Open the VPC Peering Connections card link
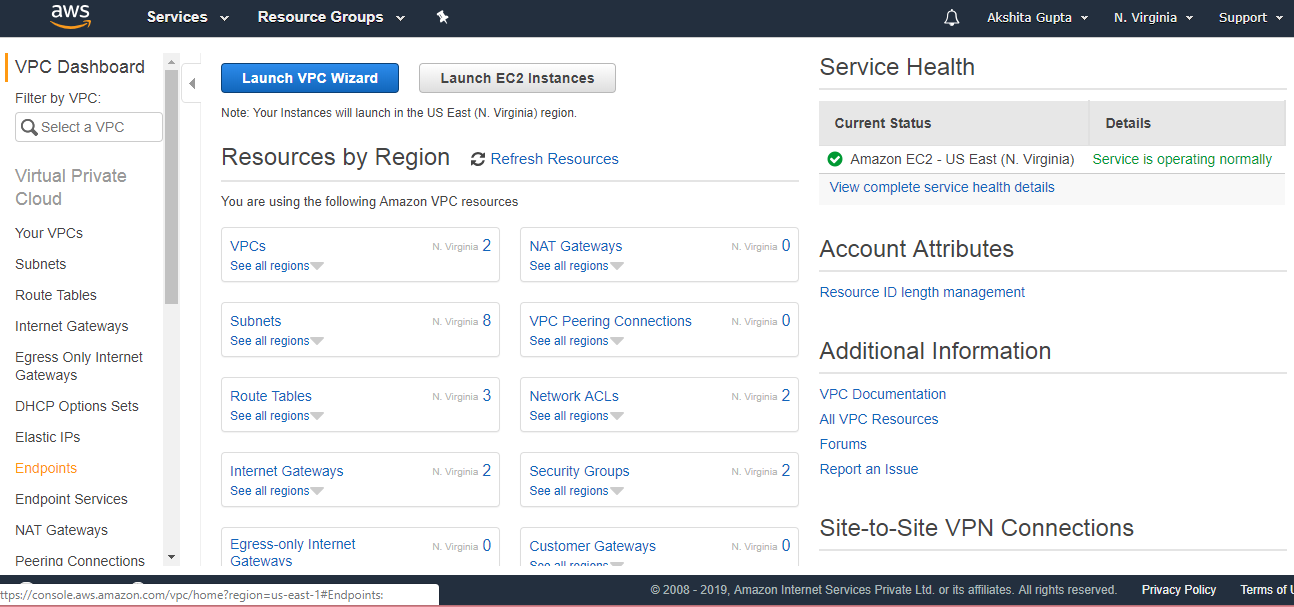Screen dimensions: 1294x607 611,321
